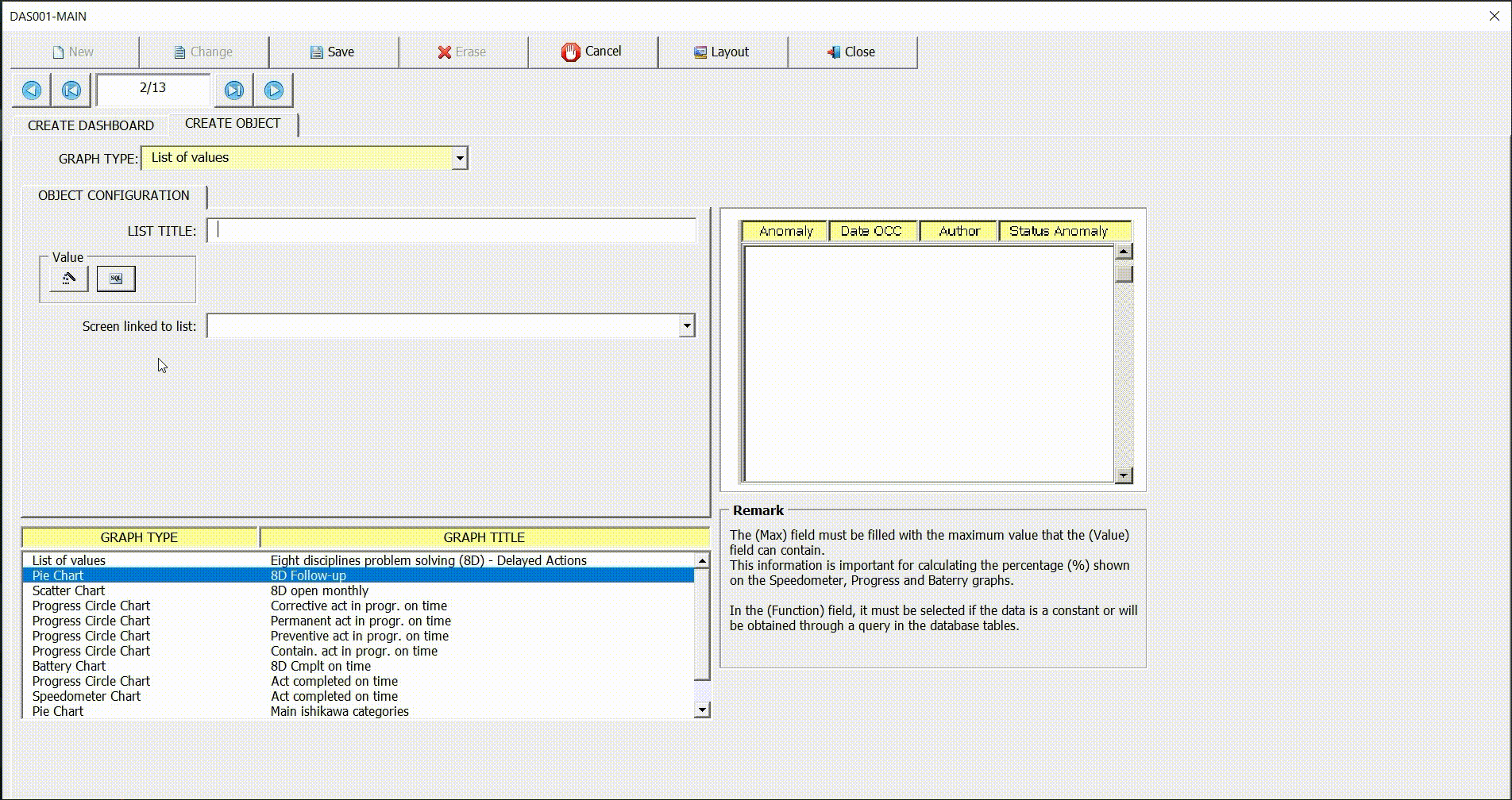Click the Save button
The width and height of the screenshot is (1512, 800).
(x=334, y=52)
